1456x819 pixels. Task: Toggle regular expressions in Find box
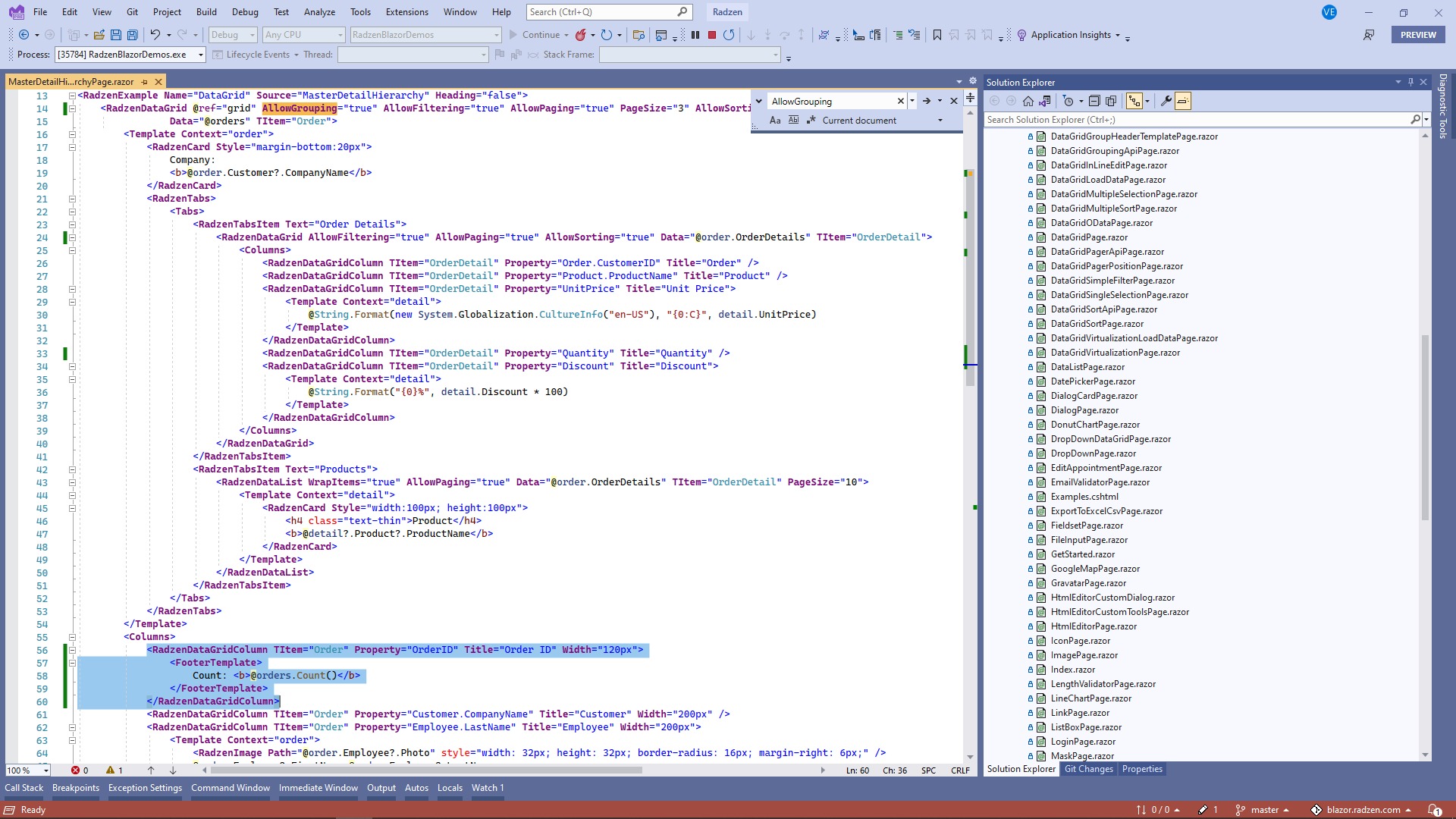tap(811, 120)
